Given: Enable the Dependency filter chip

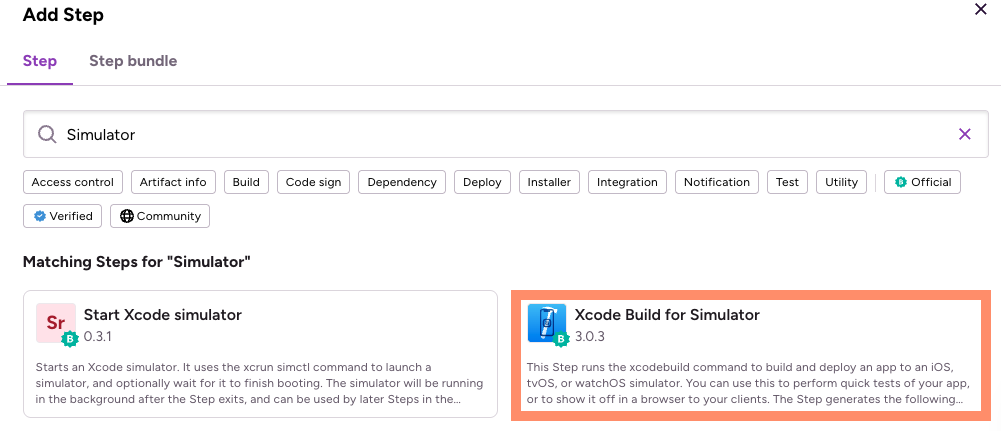Looking at the screenshot, I should (x=402, y=182).
